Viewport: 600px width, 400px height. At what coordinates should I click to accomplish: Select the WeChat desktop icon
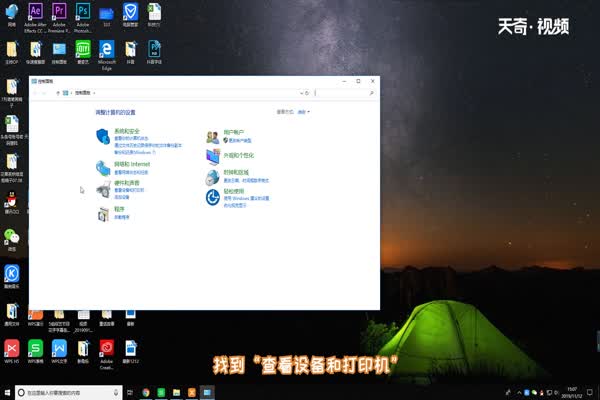click(x=12, y=240)
